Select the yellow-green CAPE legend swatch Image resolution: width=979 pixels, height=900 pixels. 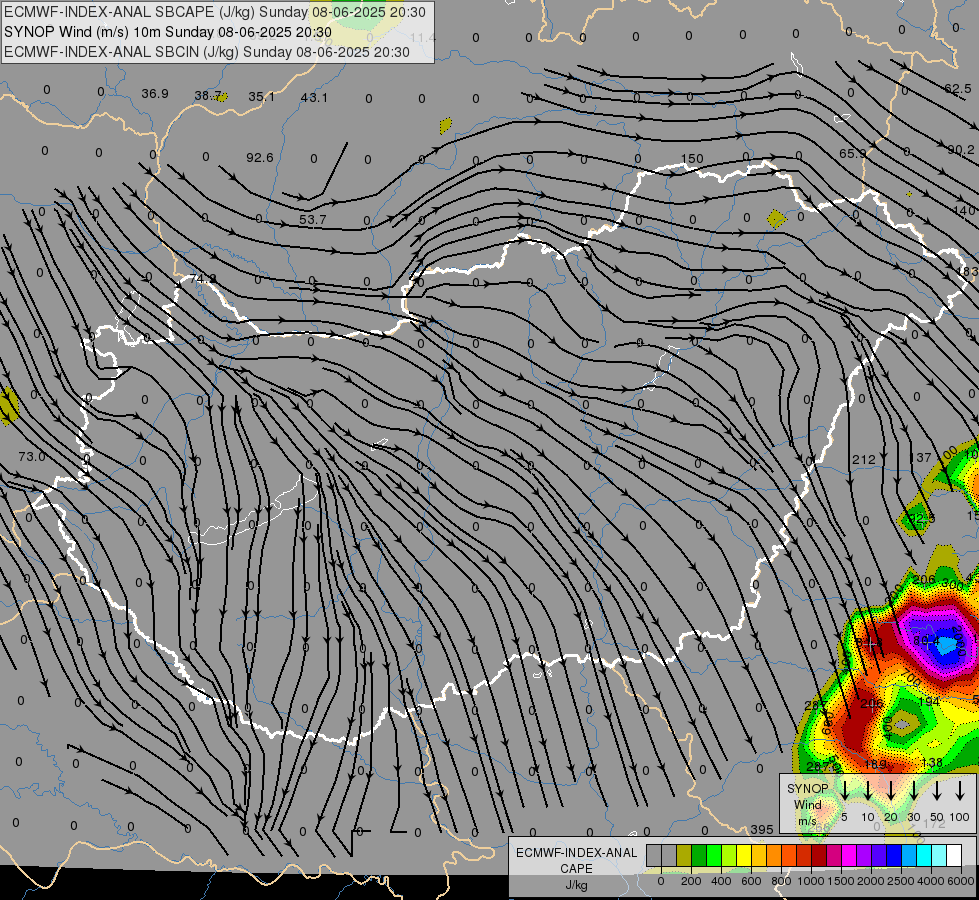(729, 856)
